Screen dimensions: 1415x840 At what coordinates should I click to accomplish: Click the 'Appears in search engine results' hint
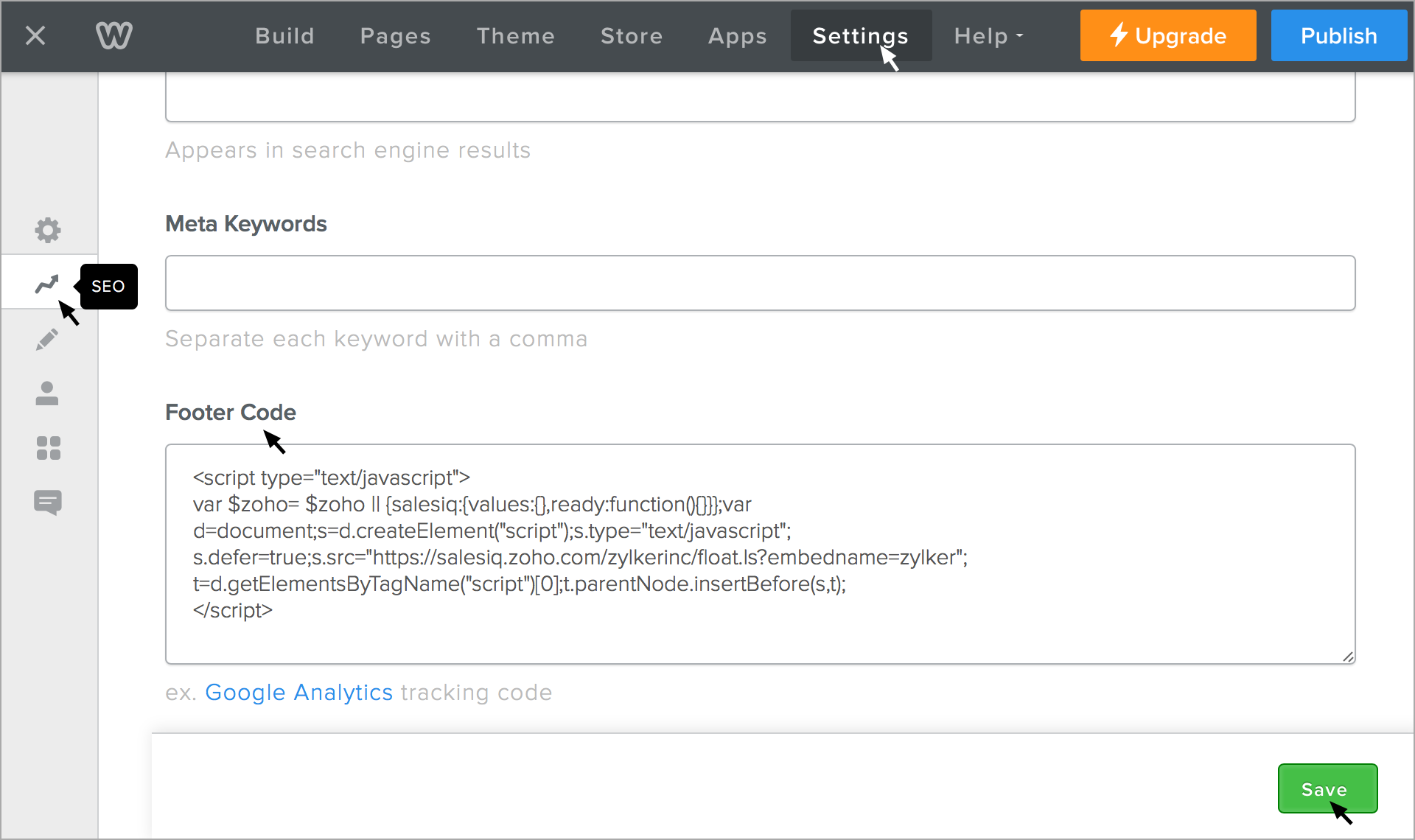coord(348,150)
